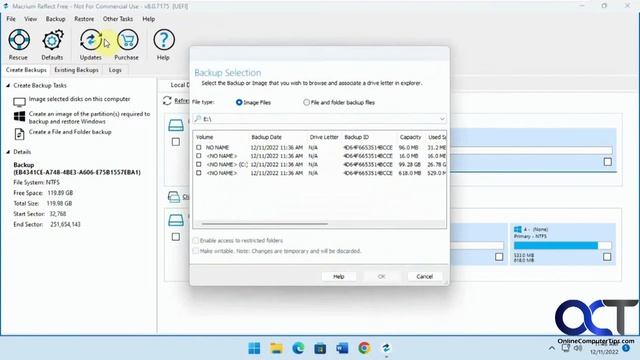Switch to the Create Backups tab

[26, 70]
